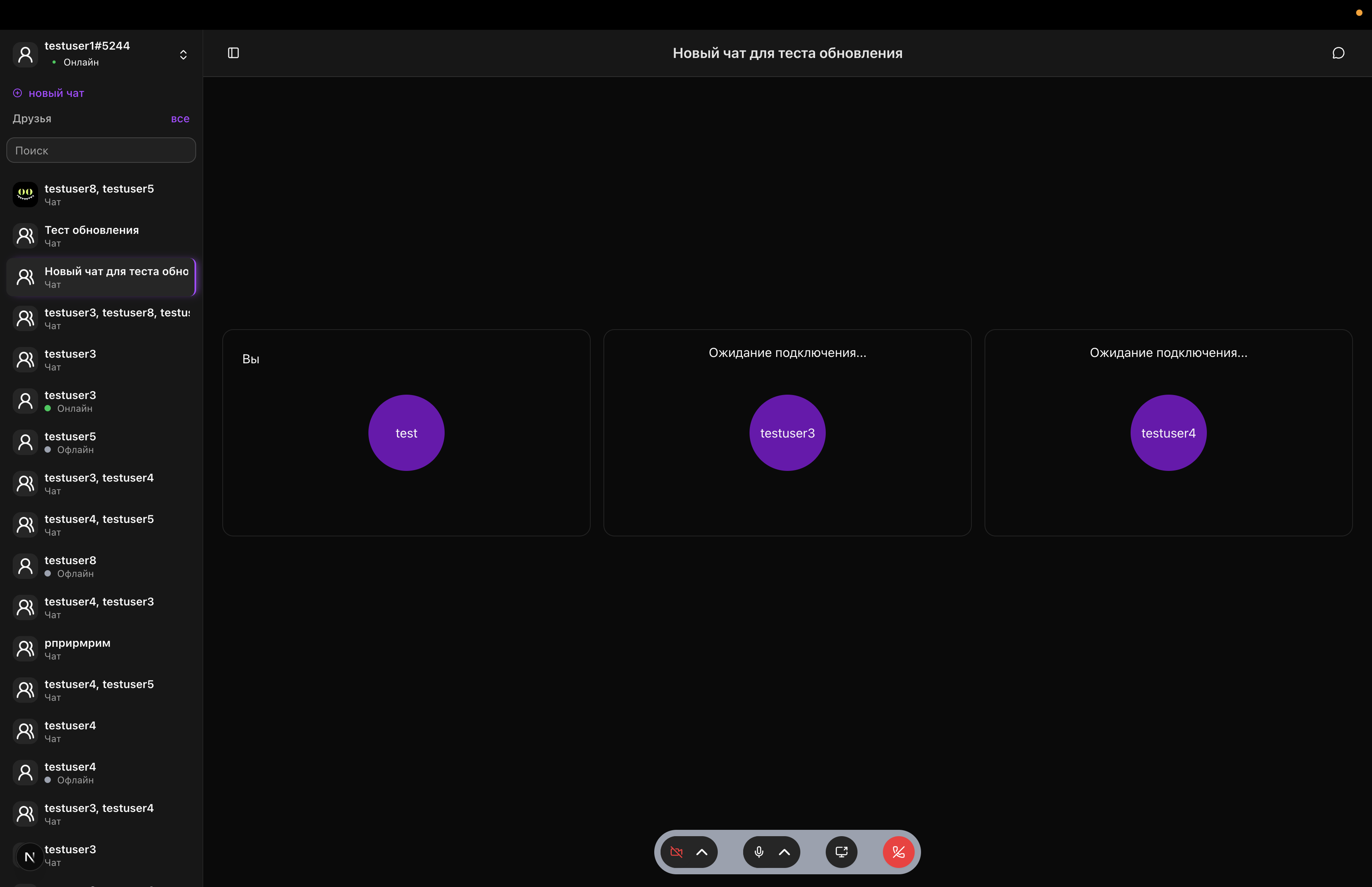Click the microphone icon in the call bar
This screenshot has width=1372, height=887.
tap(758, 852)
